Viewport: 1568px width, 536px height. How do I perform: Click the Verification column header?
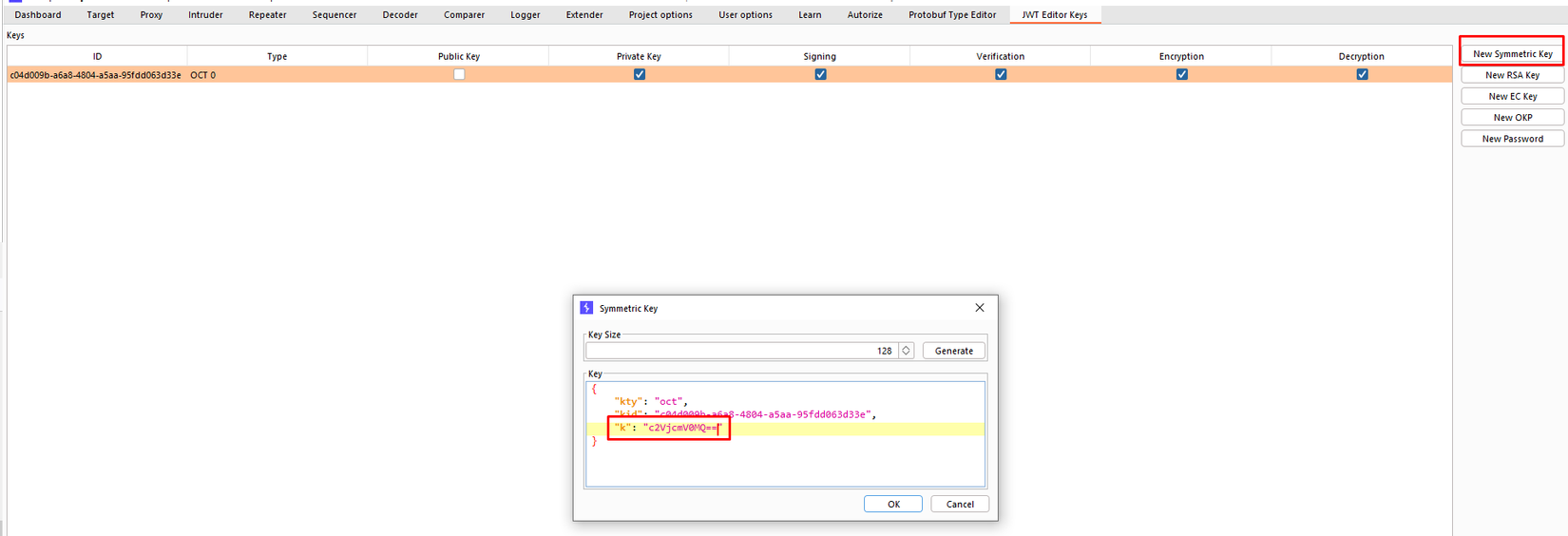(1000, 56)
